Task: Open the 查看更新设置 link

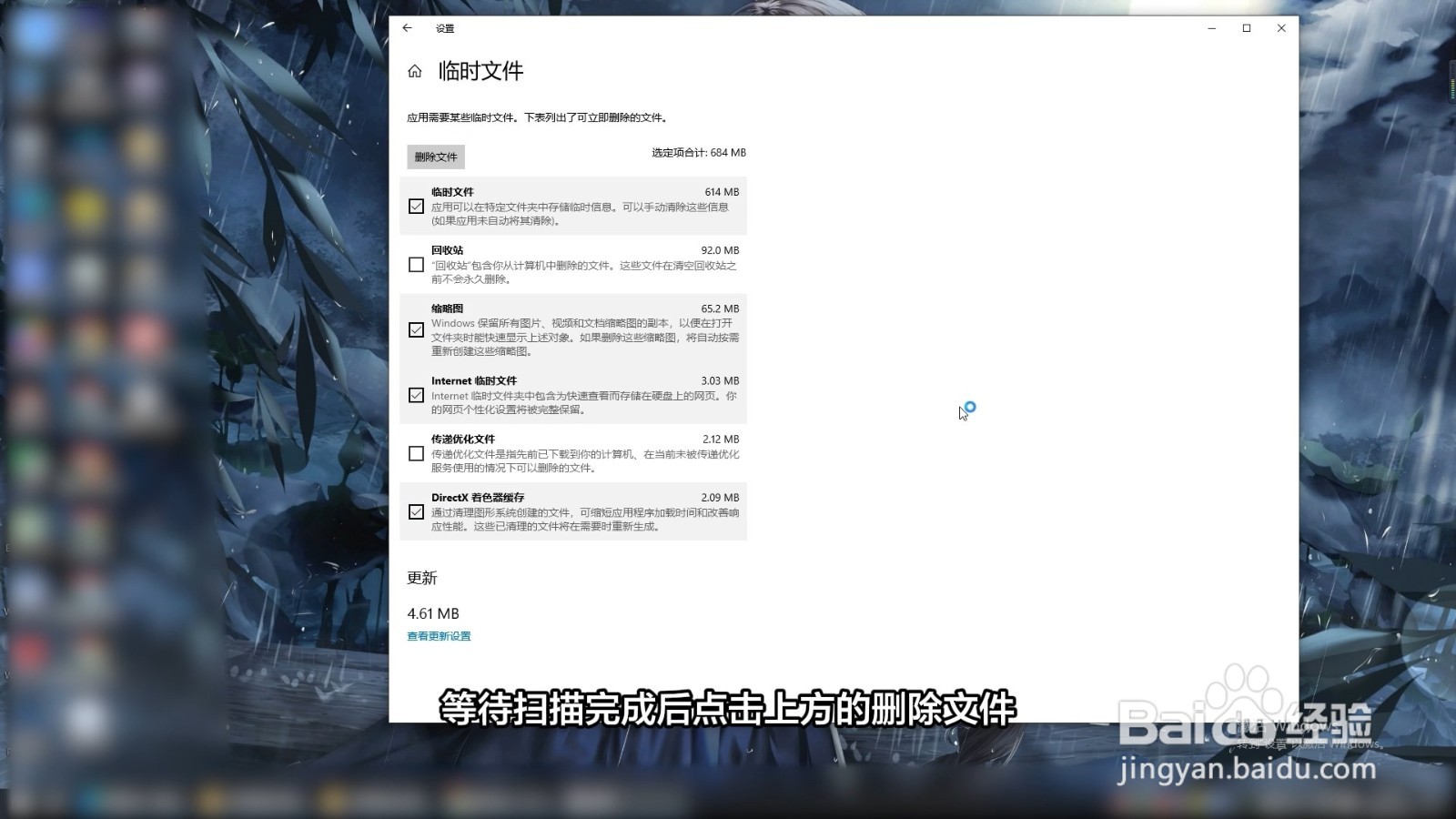Action: coord(439,636)
